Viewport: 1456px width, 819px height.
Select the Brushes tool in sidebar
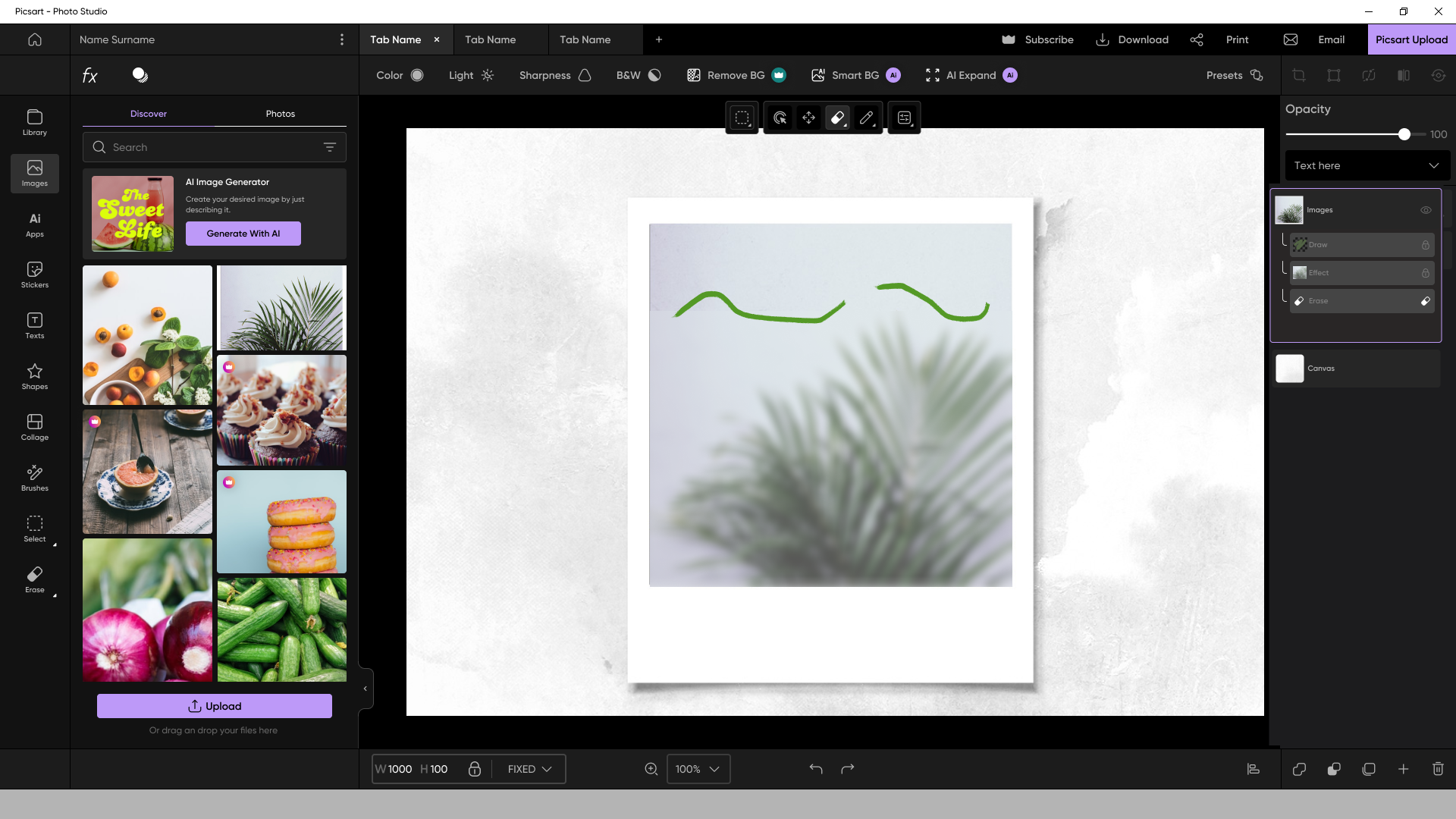[x=35, y=479]
